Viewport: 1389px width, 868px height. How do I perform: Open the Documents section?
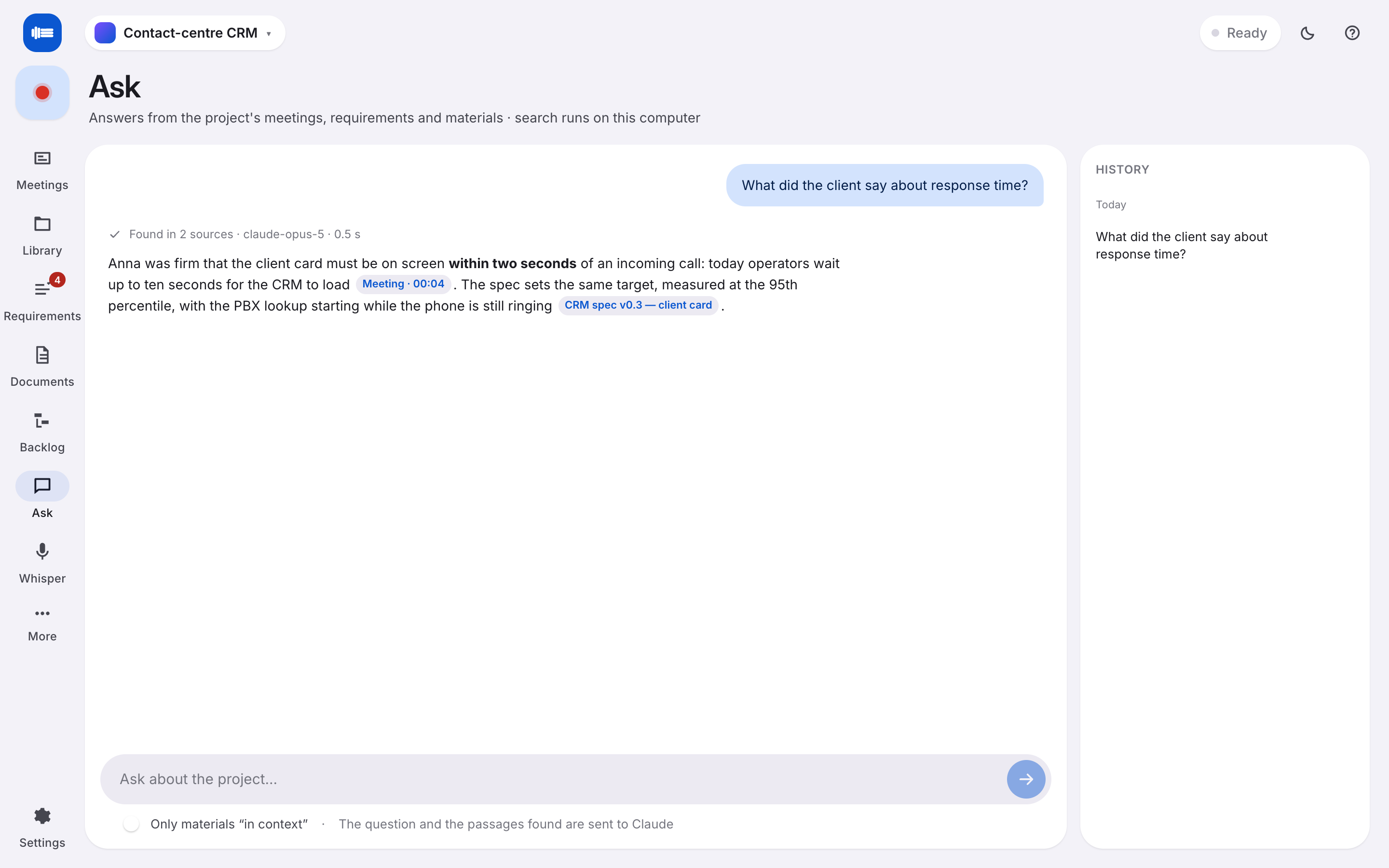point(42,366)
